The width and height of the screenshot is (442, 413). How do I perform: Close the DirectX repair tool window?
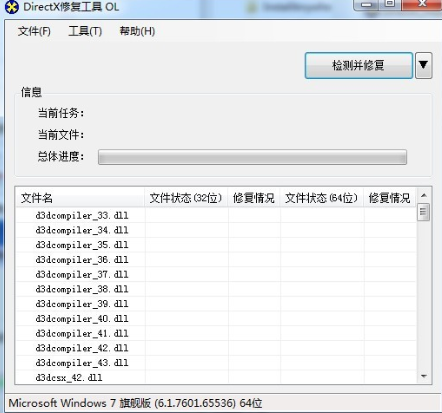[x=422, y=5]
